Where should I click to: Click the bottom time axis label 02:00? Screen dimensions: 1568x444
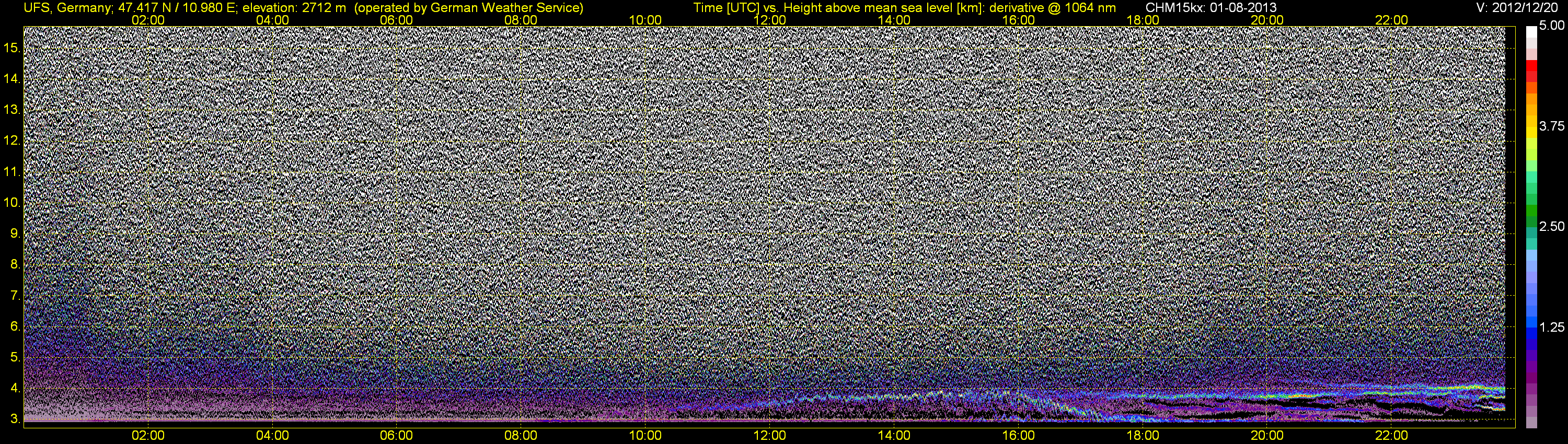point(148,436)
